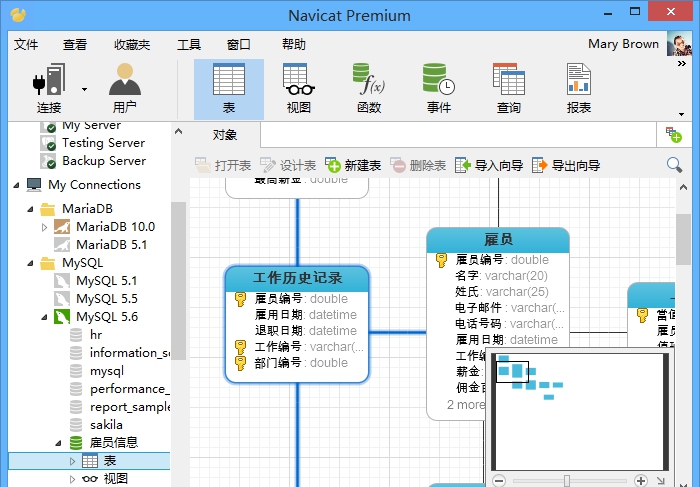Click the 新建表 button

tap(353, 166)
